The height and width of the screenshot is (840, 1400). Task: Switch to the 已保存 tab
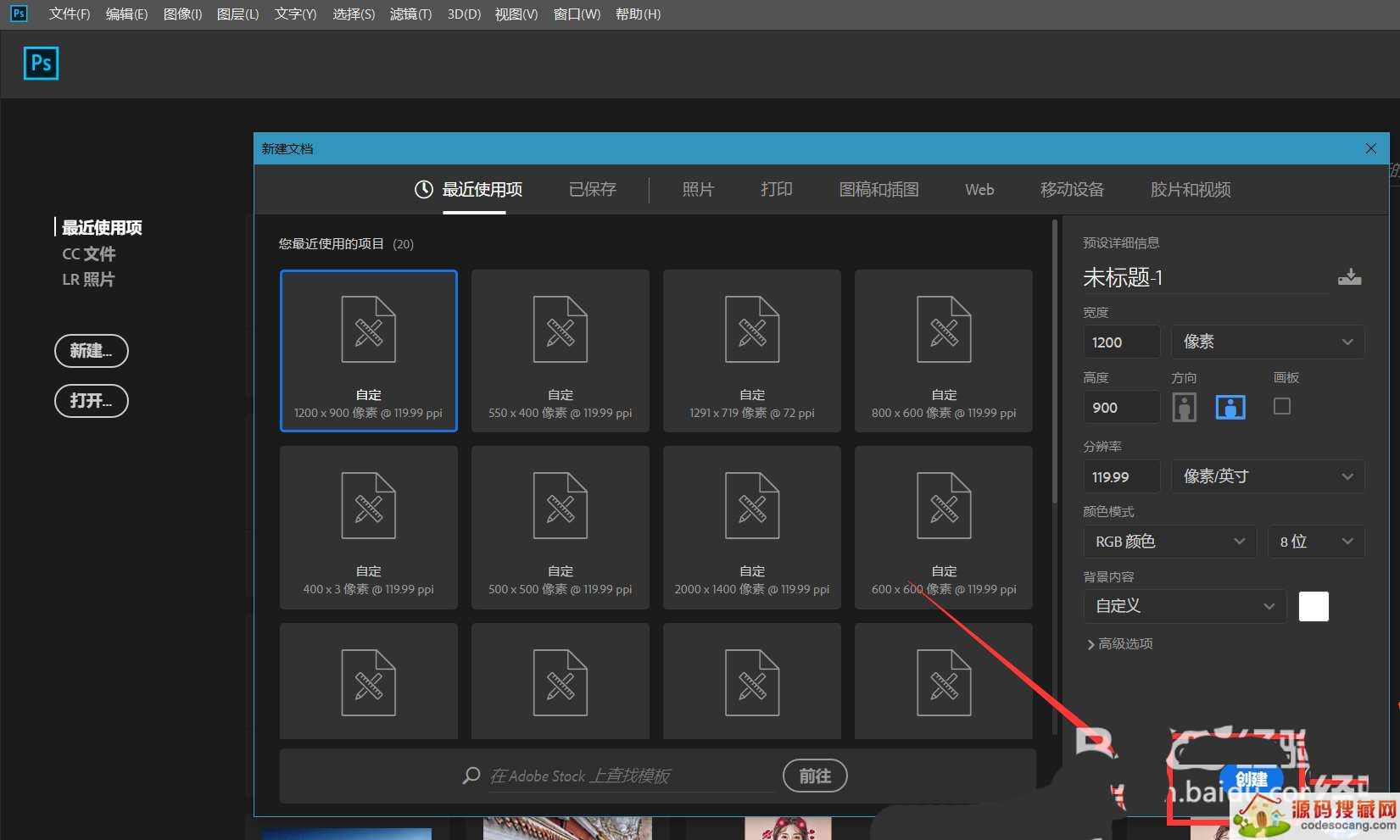pos(593,190)
